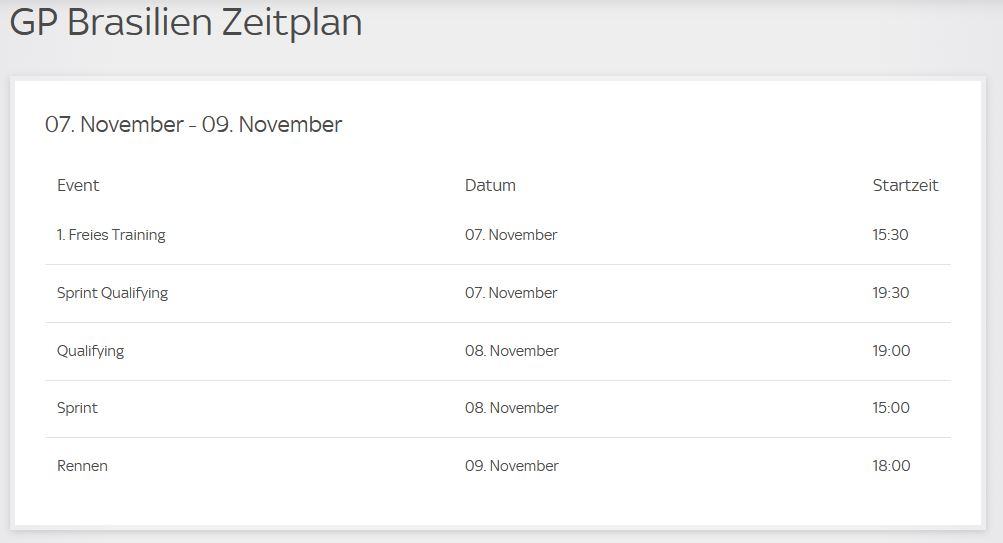
Task: Click the 19:30 start time
Action: click(890, 293)
